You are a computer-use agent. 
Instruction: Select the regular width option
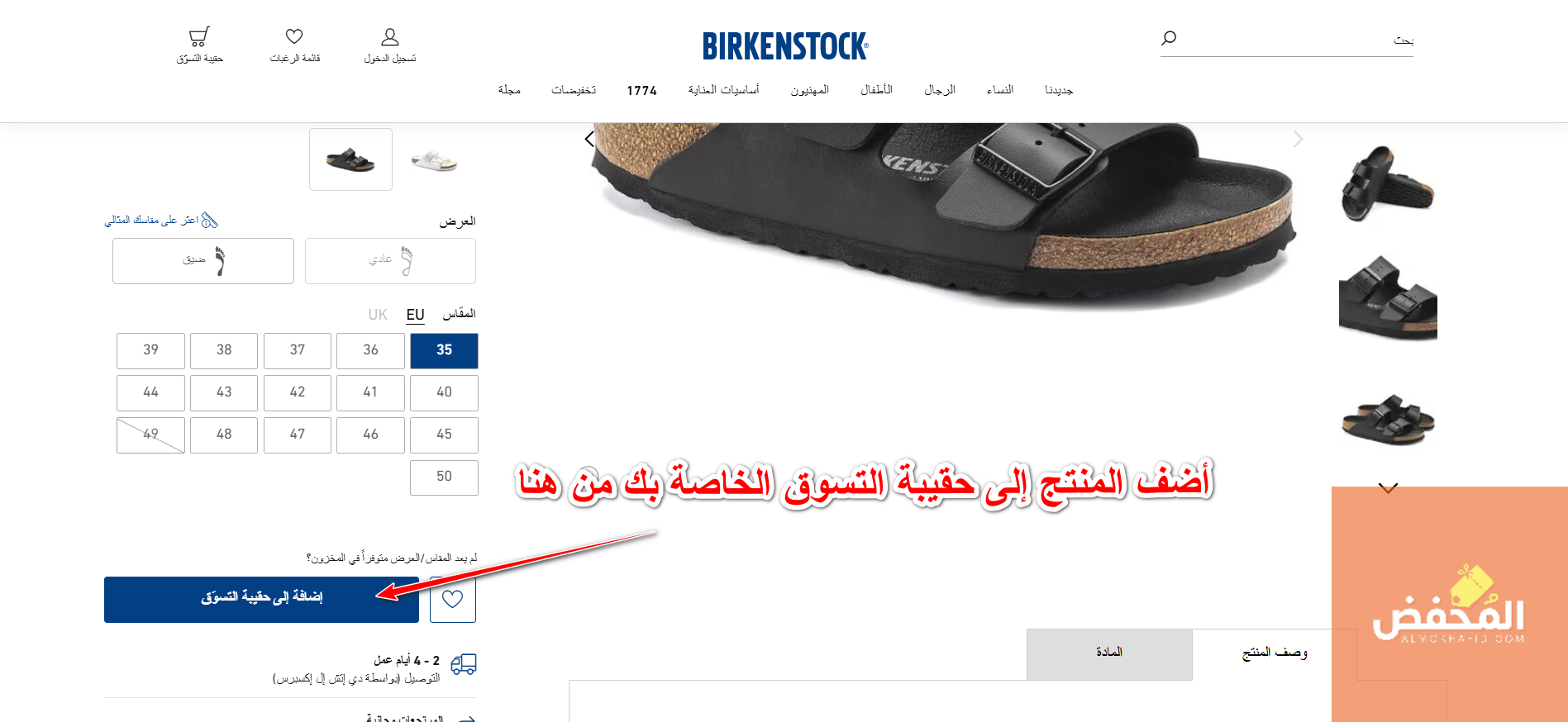(390, 261)
